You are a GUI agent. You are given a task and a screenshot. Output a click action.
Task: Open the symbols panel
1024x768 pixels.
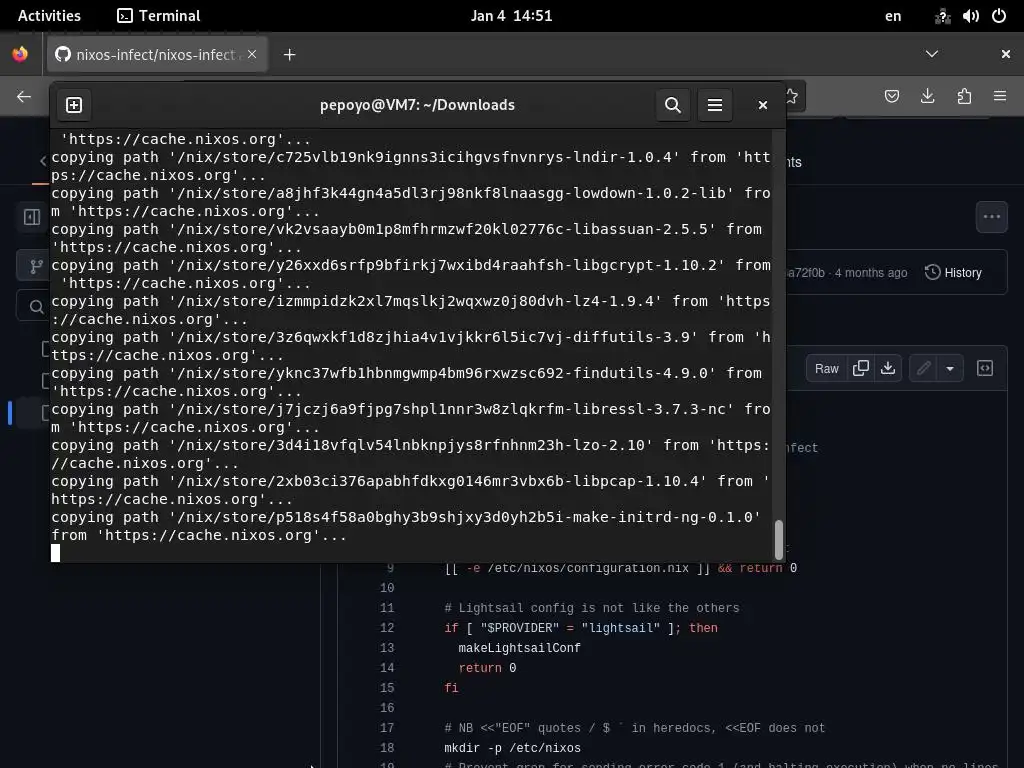pyautogui.click(x=985, y=369)
